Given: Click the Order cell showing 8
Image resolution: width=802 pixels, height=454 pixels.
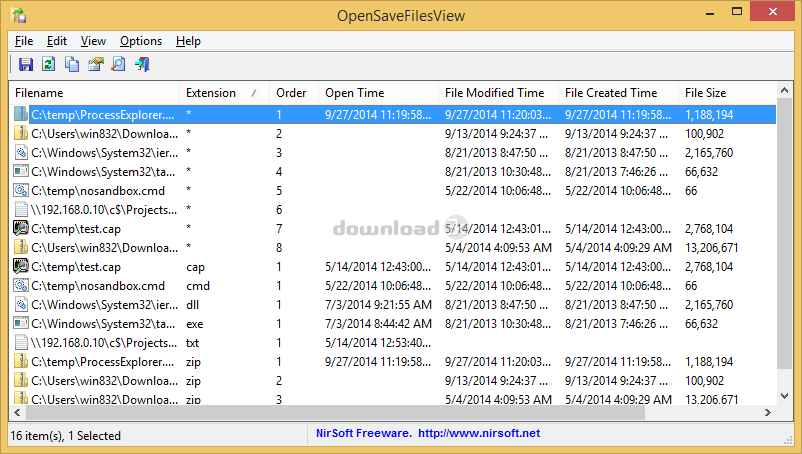Looking at the screenshot, I should click(279, 248).
